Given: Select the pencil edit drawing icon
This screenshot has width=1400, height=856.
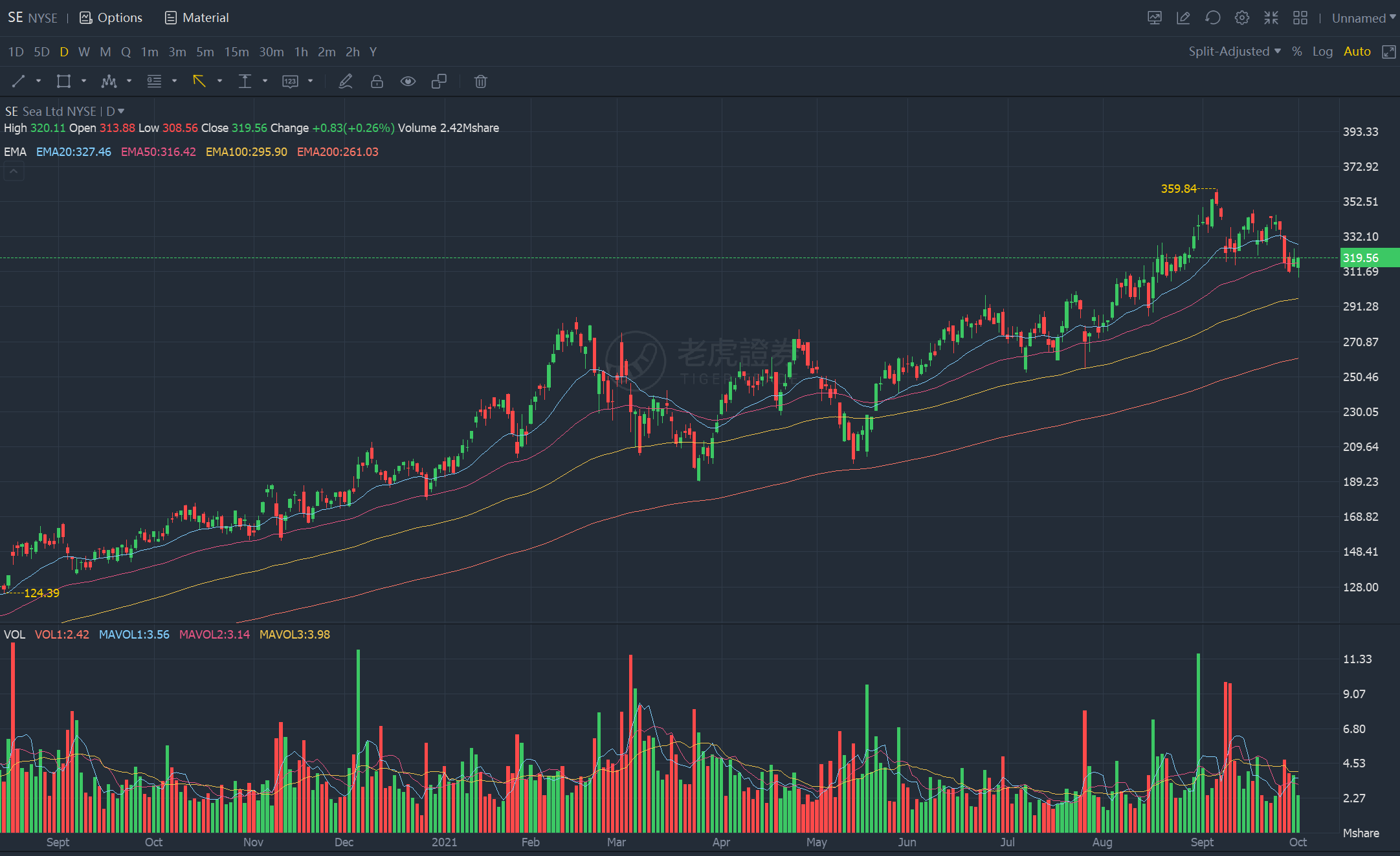Looking at the screenshot, I should (346, 82).
